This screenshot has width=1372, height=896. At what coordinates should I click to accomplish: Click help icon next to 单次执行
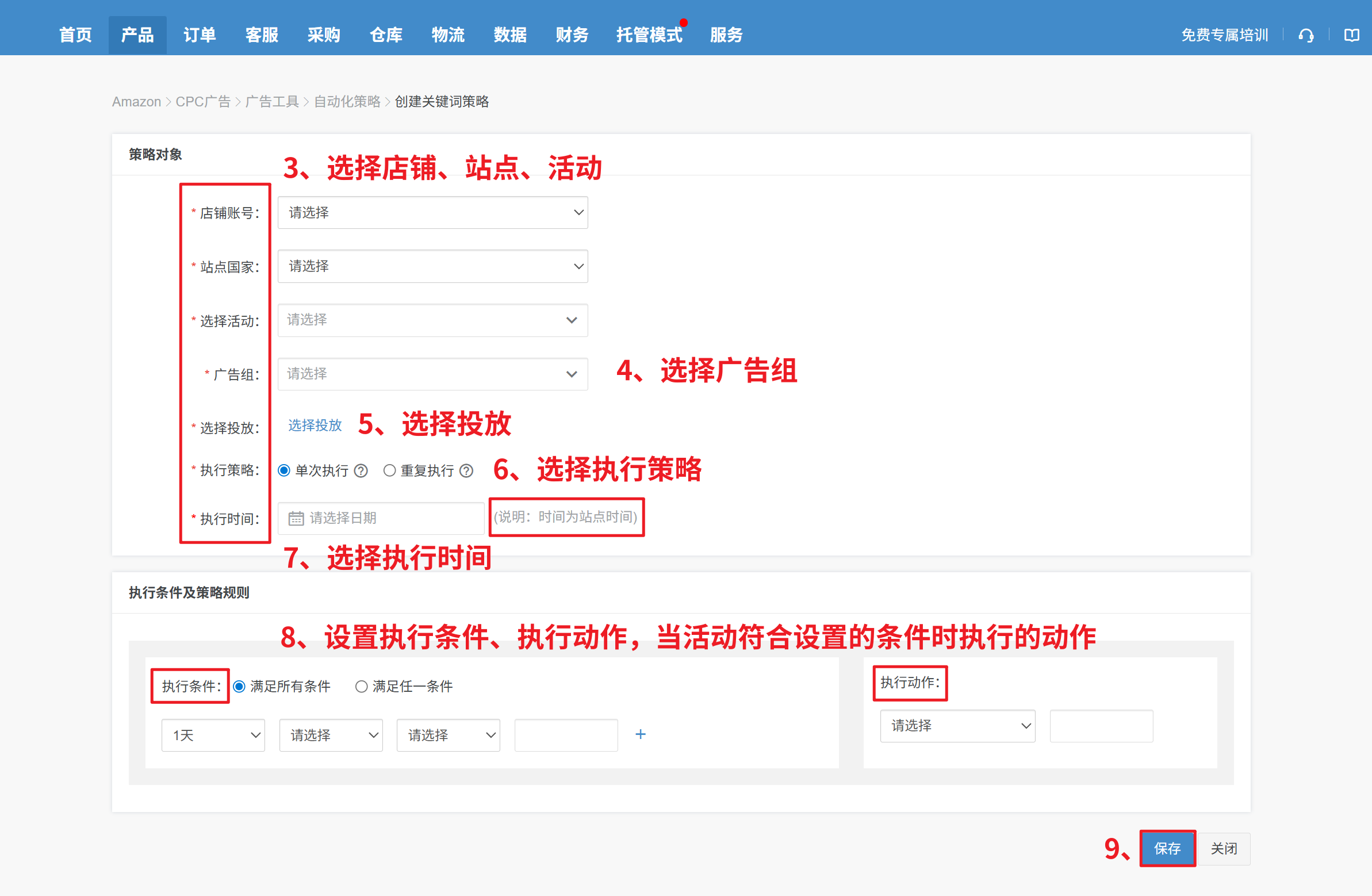coord(361,471)
